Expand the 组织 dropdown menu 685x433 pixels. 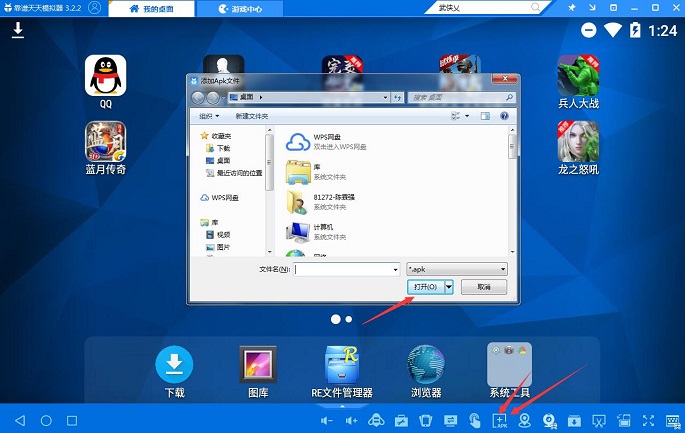[209, 116]
